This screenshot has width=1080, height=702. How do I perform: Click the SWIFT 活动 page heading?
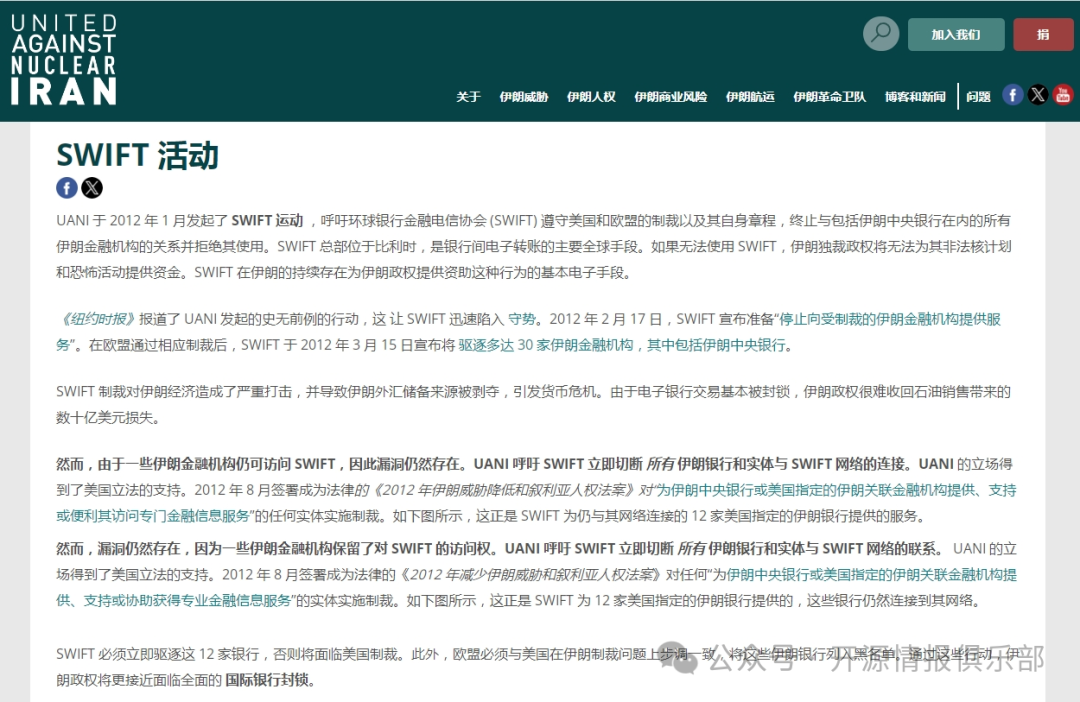coord(138,155)
